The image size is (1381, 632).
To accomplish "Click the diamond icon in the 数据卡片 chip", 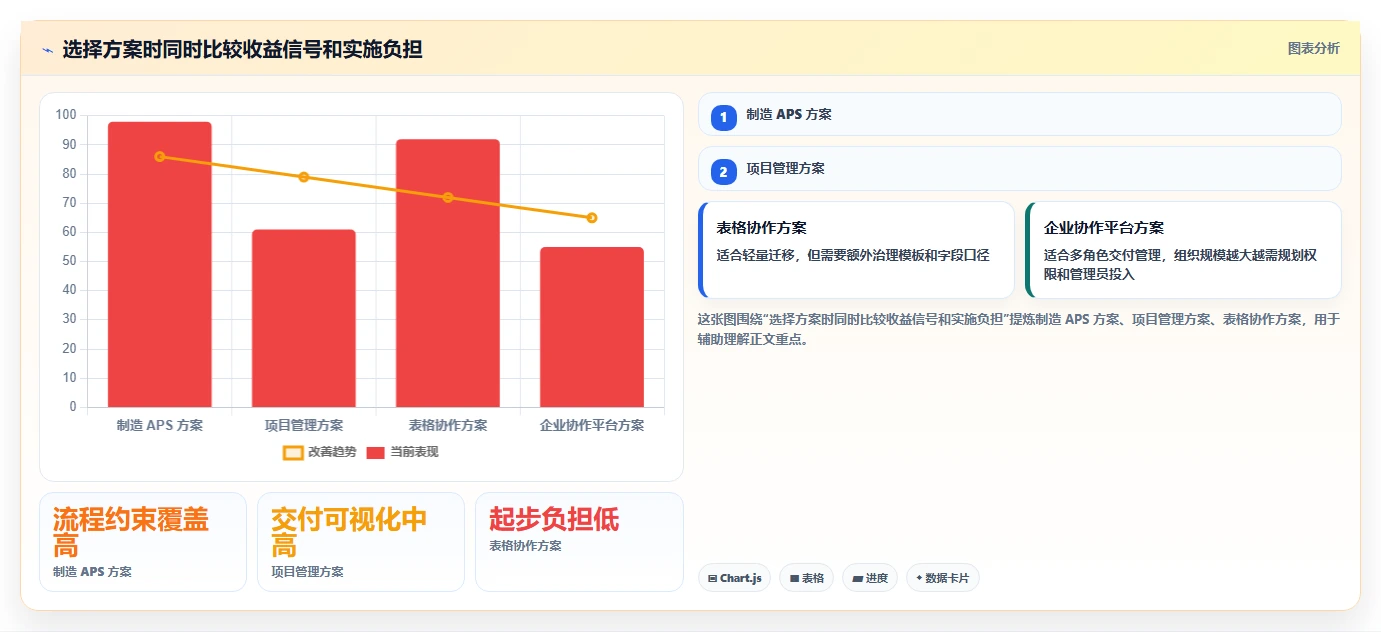I will 919,577.
